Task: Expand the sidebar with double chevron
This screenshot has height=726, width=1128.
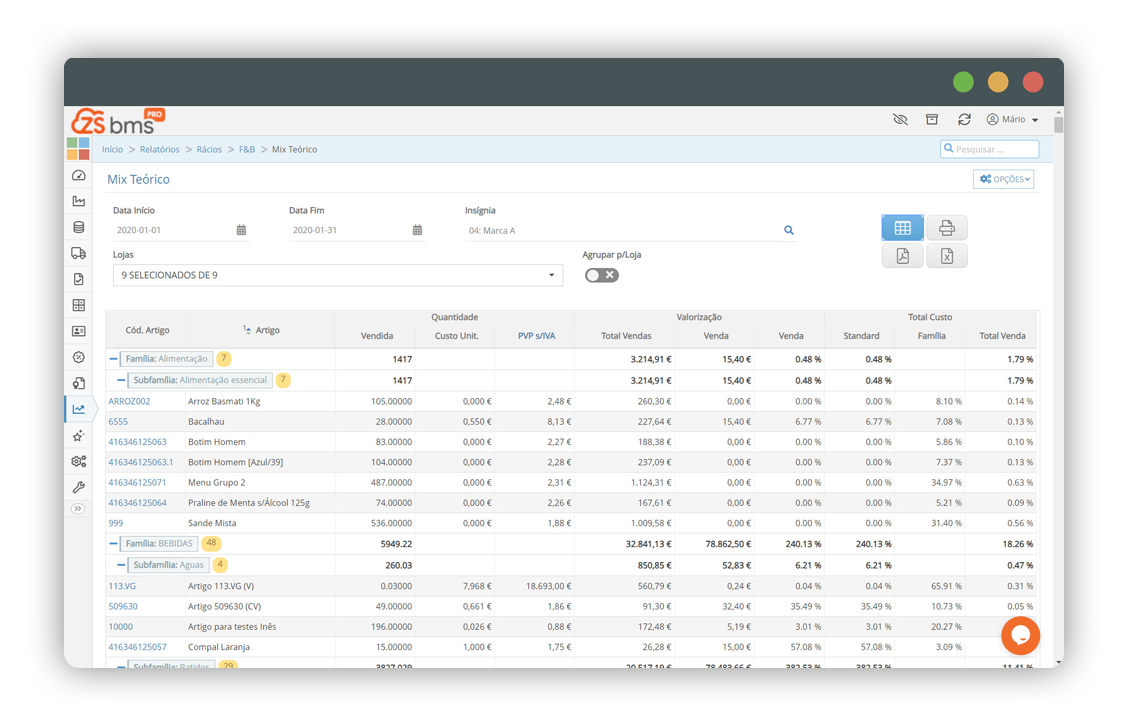Action: (78, 509)
